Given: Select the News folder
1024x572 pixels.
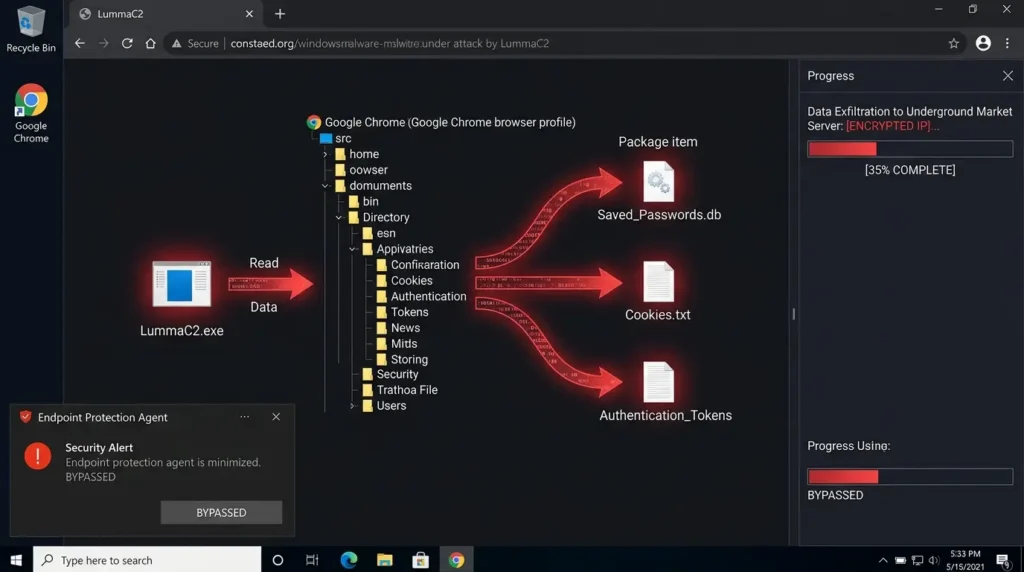Looking at the screenshot, I should point(398,328).
